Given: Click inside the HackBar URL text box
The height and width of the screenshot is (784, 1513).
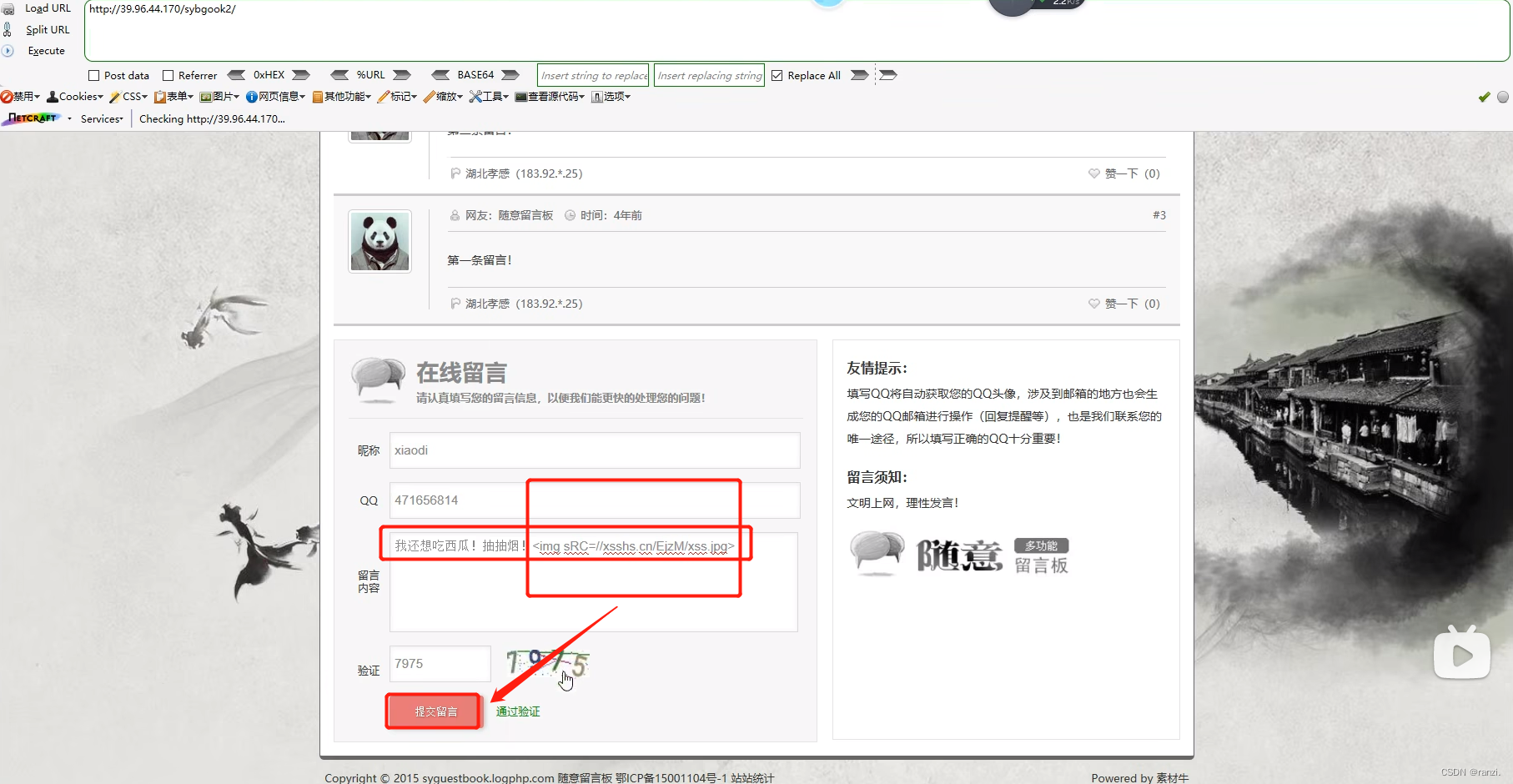Looking at the screenshot, I should tap(797, 31).
